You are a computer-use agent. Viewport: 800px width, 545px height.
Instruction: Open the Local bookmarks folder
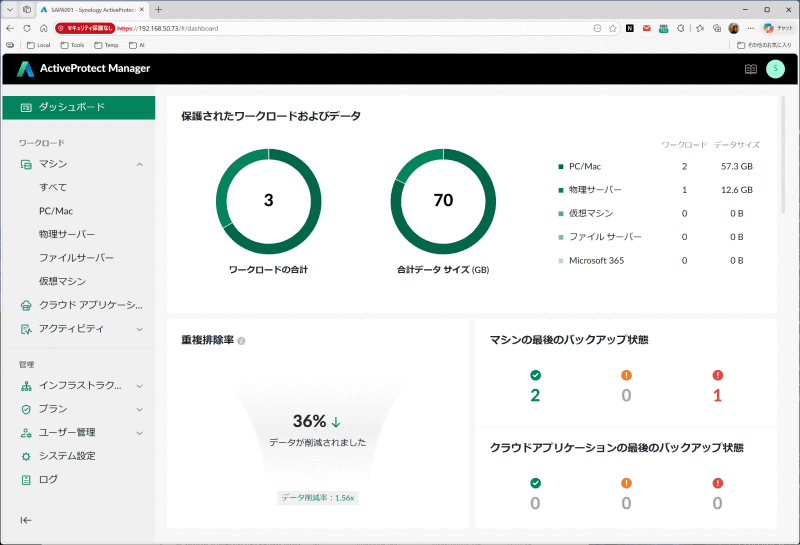tap(39, 45)
